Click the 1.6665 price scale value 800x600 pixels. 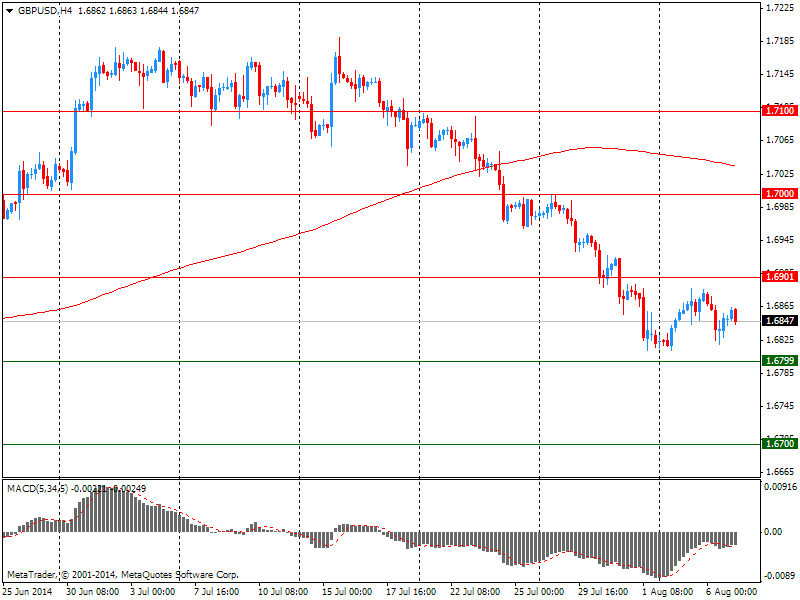pyautogui.click(x=781, y=472)
